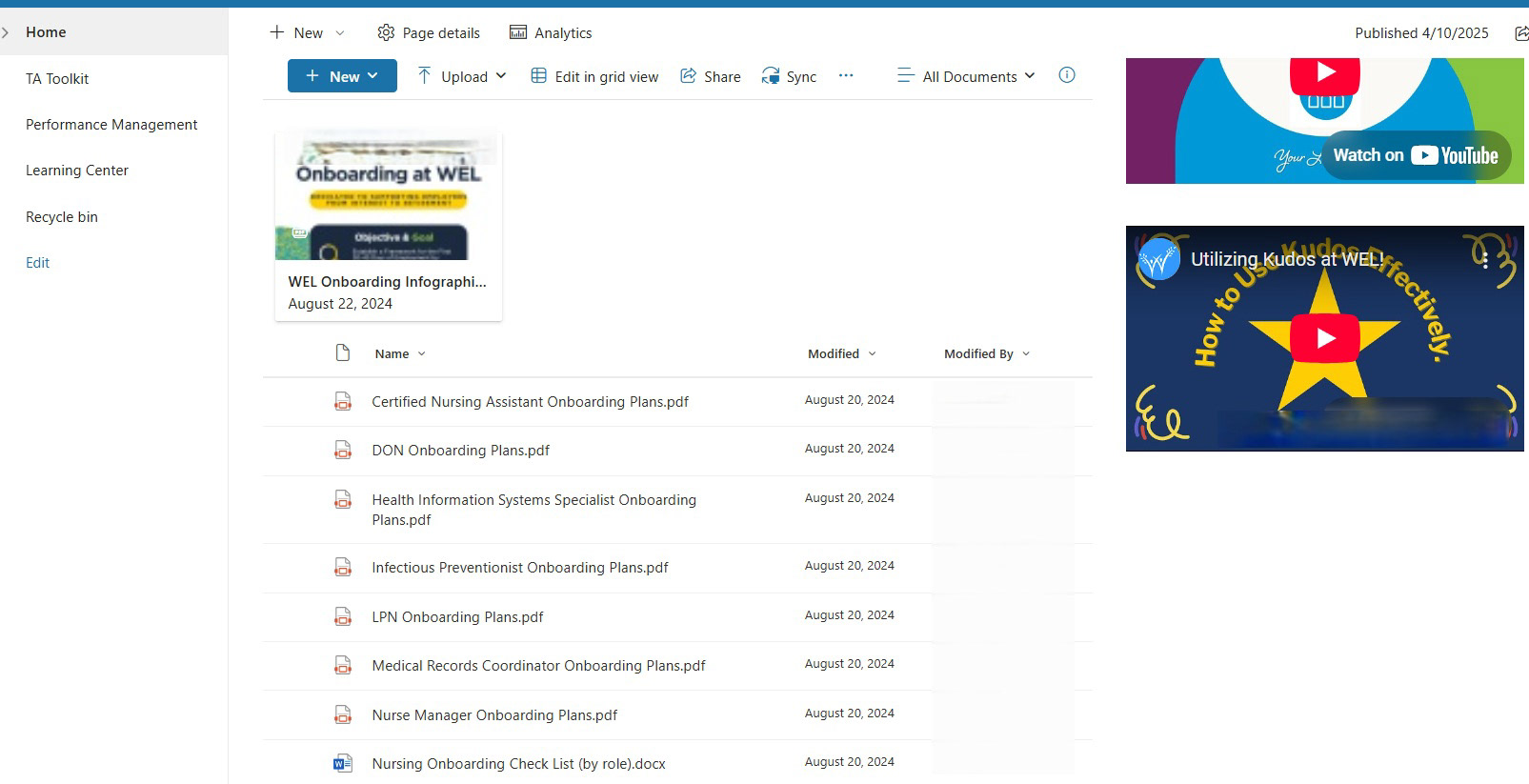Open the All Documents view dropdown
Screen dimensions: 1529x784
[966, 76]
